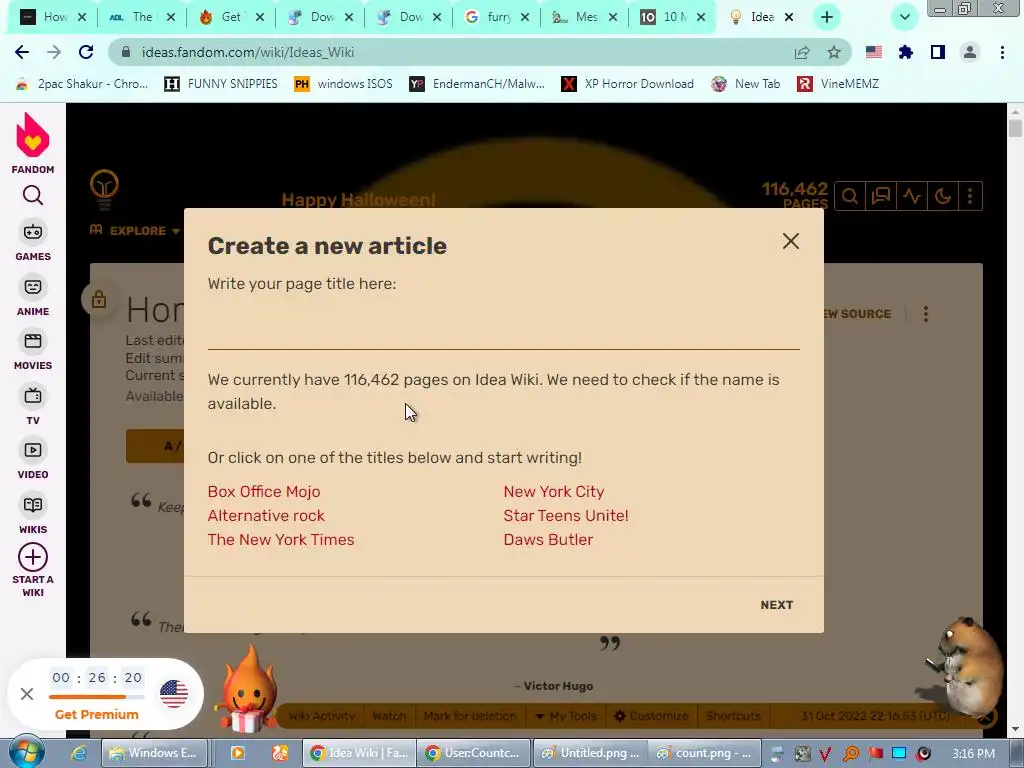Open the Movies section in Fandom sidebar
The width and height of the screenshot is (1024, 768).
click(x=33, y=351)
